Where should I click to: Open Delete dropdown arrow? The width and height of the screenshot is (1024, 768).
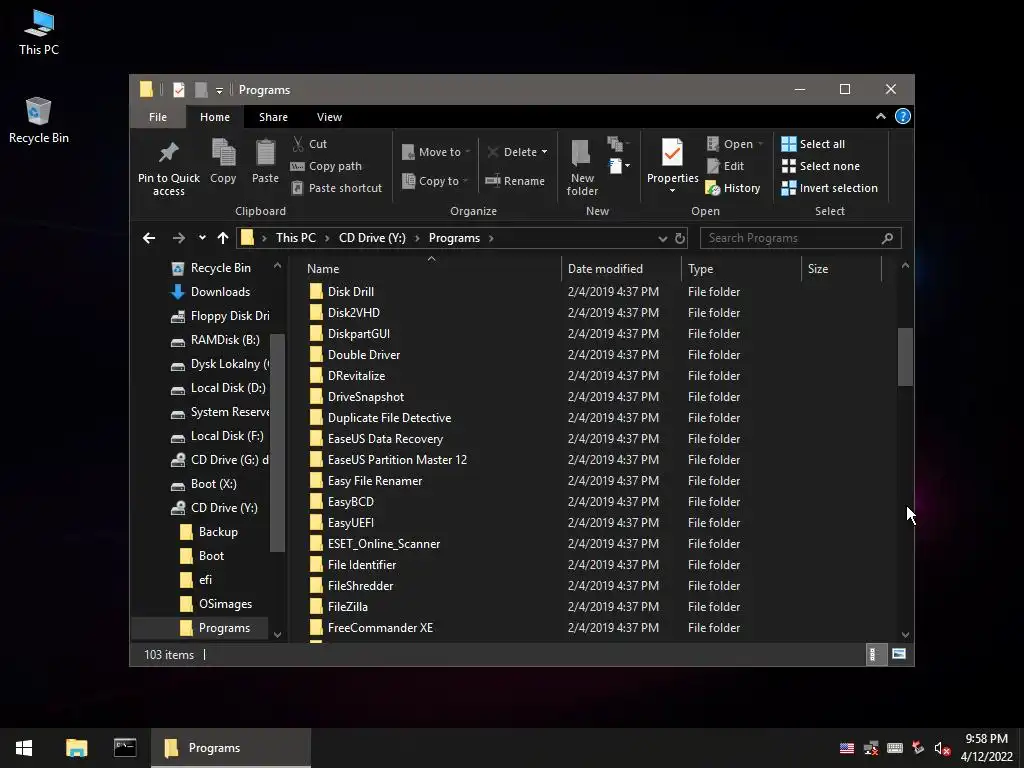coord(544,152)
